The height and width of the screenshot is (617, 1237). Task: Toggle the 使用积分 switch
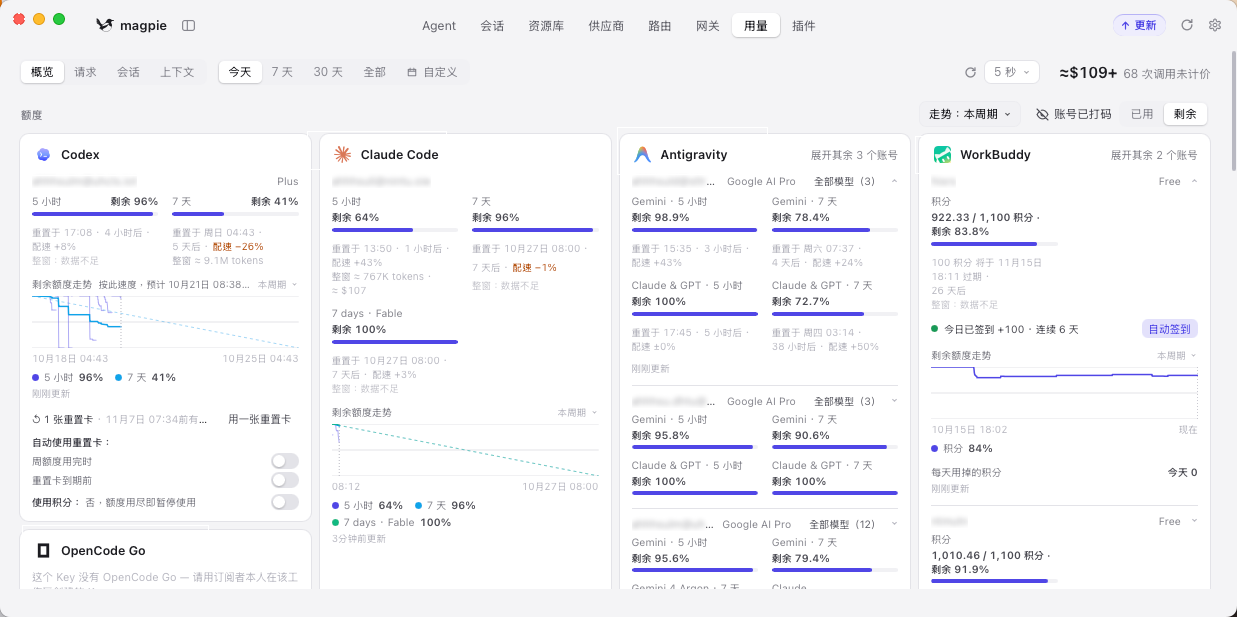pos(285,502)
